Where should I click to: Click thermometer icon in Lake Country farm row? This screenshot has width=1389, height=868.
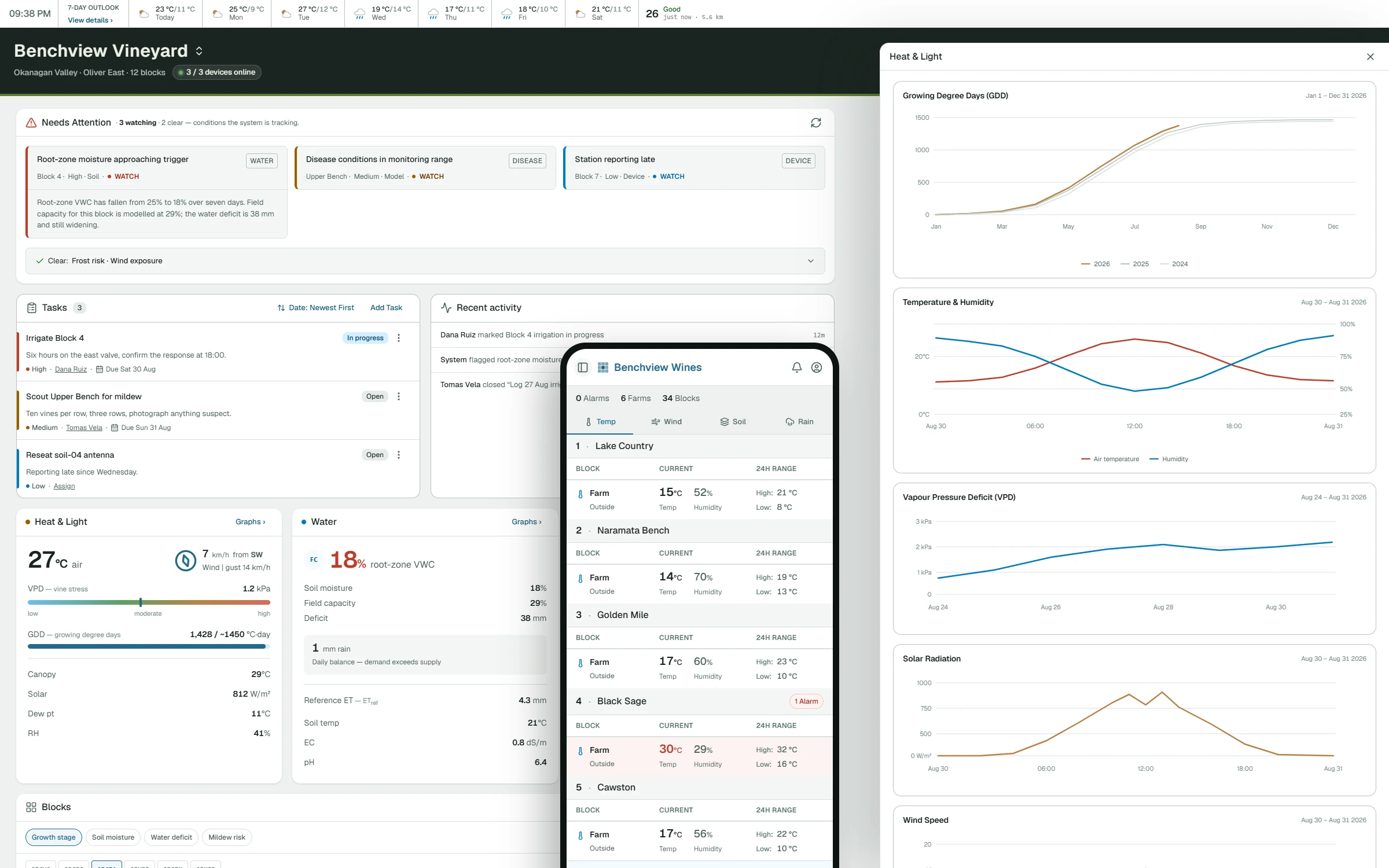pos(580,494)
